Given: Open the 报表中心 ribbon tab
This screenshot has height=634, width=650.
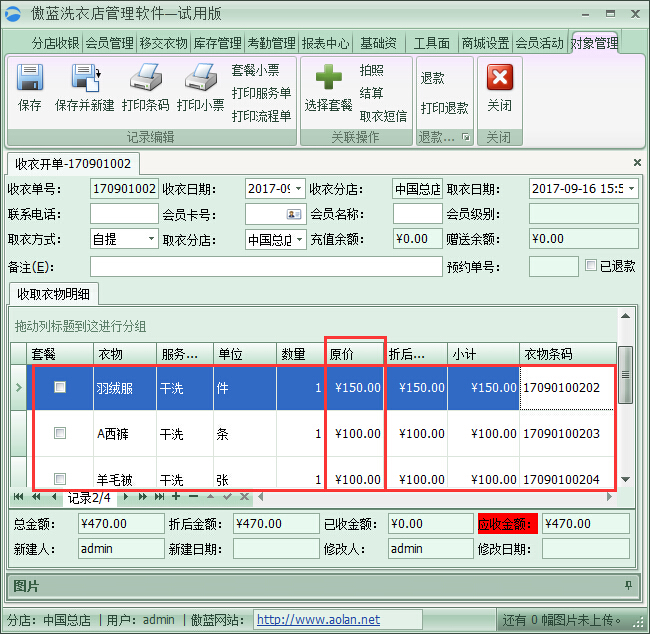Looking at the screenshot, I should point(325,43).
